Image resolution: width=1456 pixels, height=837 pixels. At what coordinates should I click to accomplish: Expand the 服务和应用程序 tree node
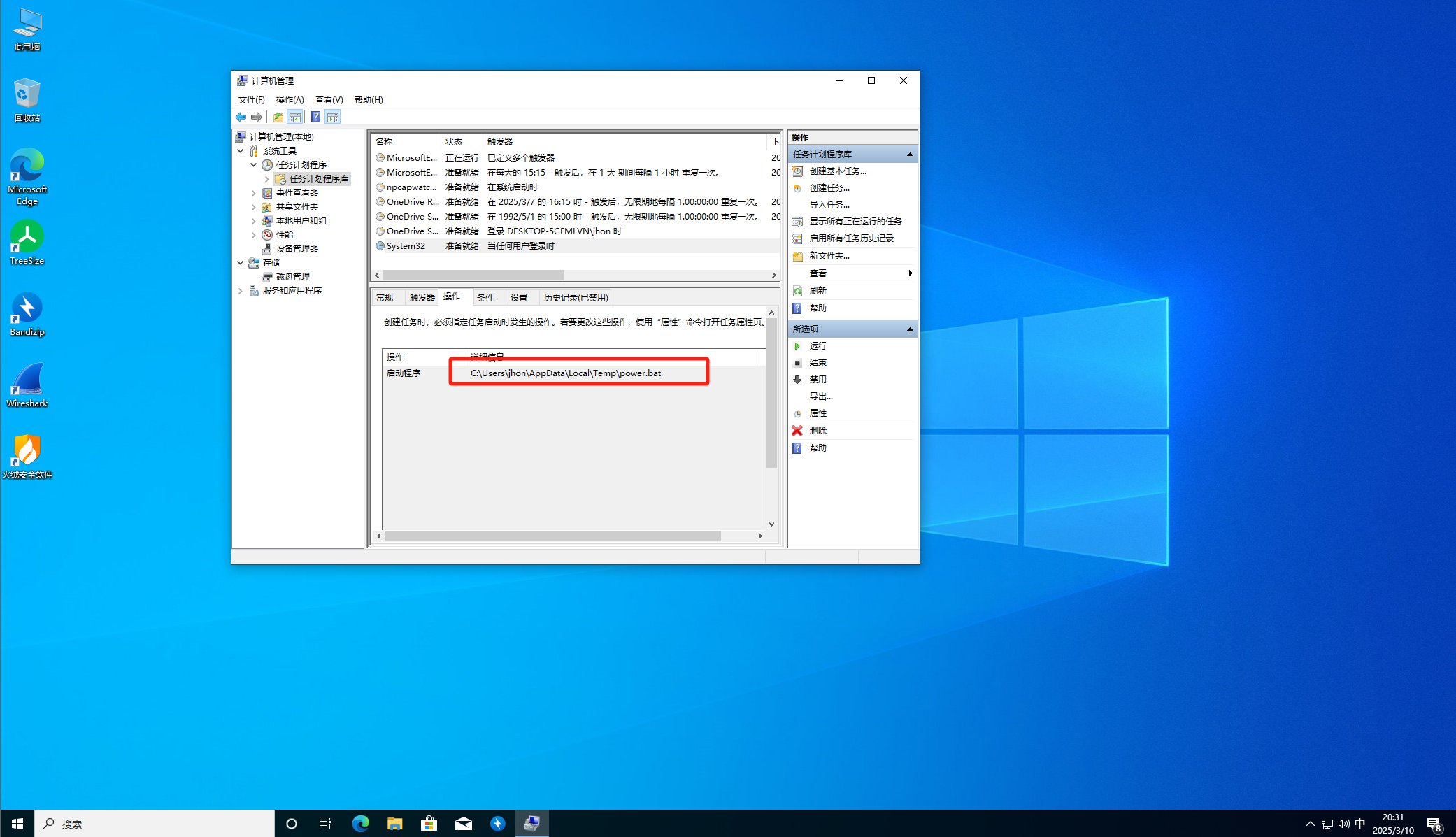(241, 291)
